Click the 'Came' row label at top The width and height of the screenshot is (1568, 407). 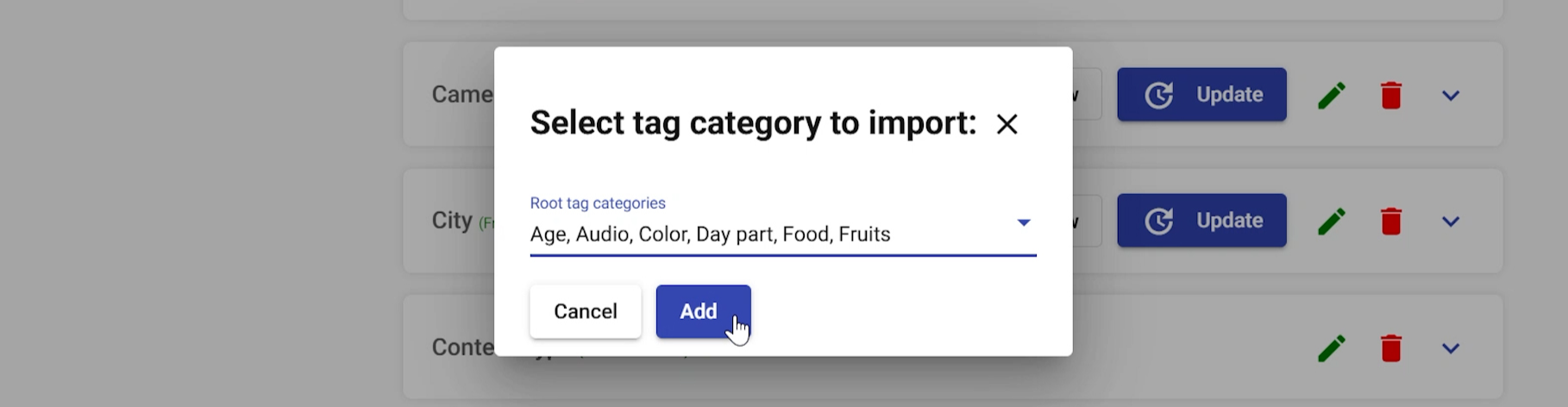pyautogui.click(x=462, y=95)
